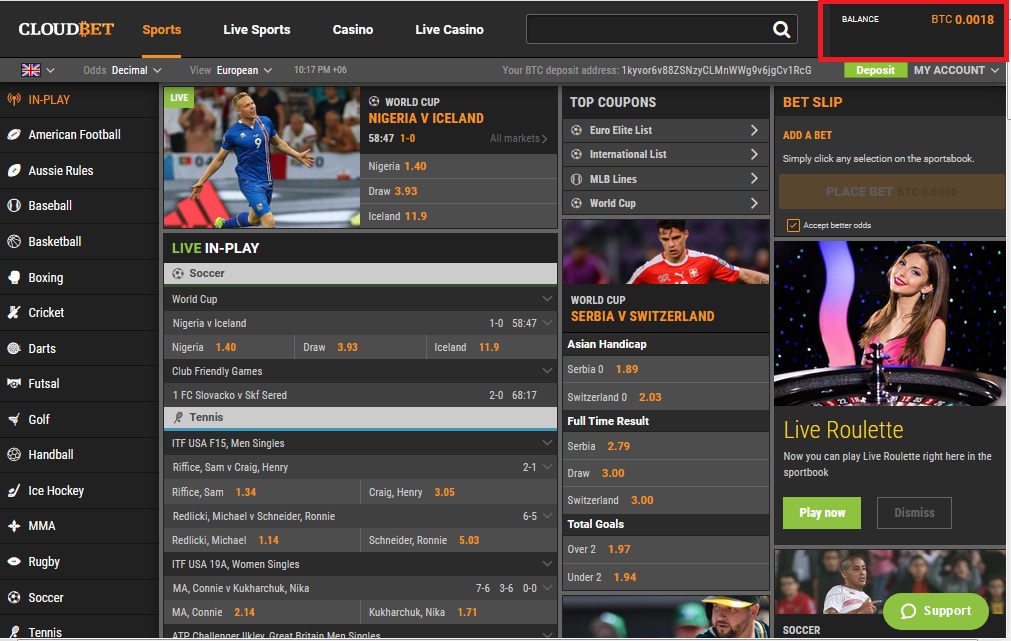
Task: Open the Tennis item in sports sidebar
Action: (x=79, y=632)
